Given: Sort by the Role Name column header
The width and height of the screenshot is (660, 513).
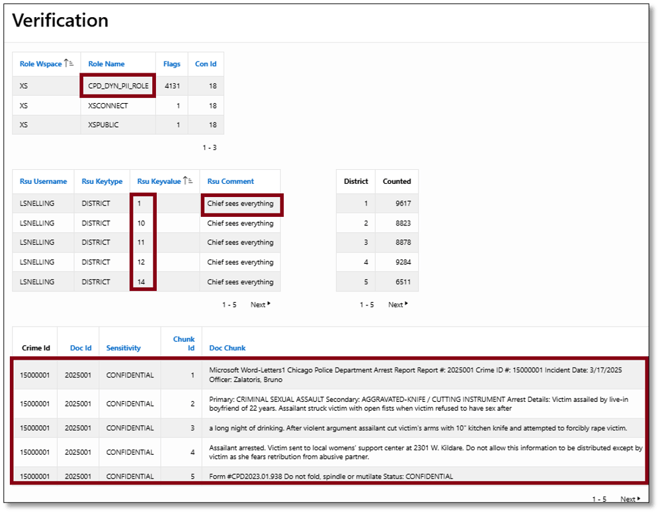Looking at the screenshot, I should pos(106,64).
